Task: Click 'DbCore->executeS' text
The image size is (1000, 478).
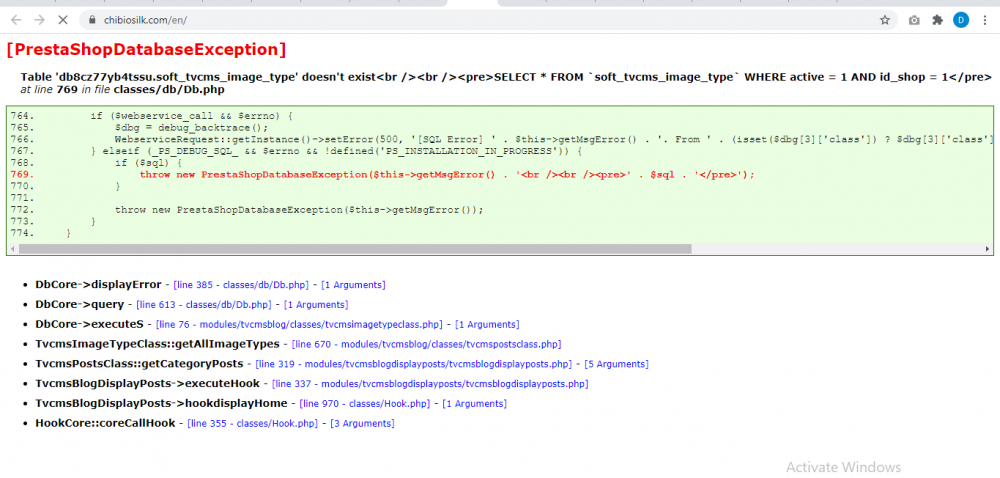Action: click(x=89, y=324)
